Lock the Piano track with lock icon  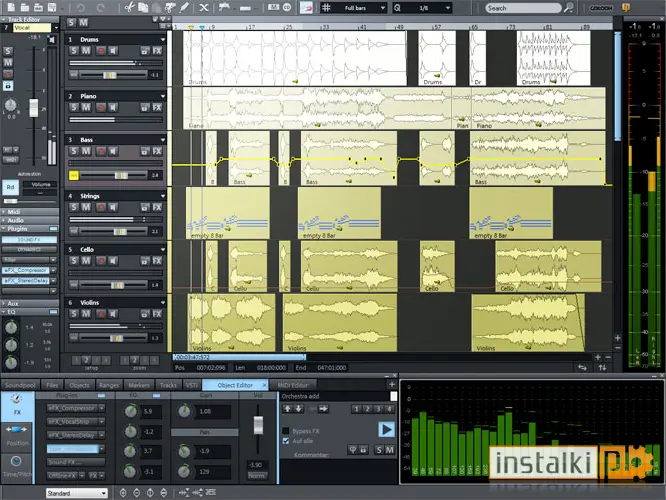[x=145, y=107]
